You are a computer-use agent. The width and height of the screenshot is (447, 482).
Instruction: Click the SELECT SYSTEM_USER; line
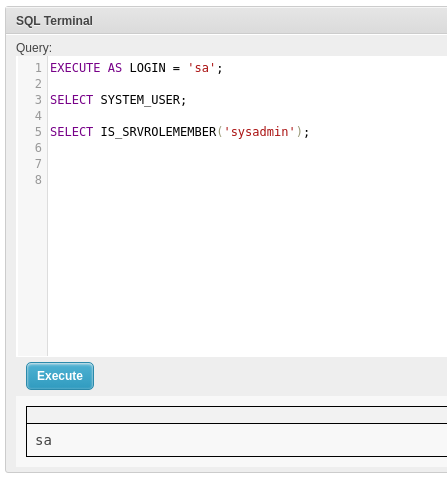point(118,100)
